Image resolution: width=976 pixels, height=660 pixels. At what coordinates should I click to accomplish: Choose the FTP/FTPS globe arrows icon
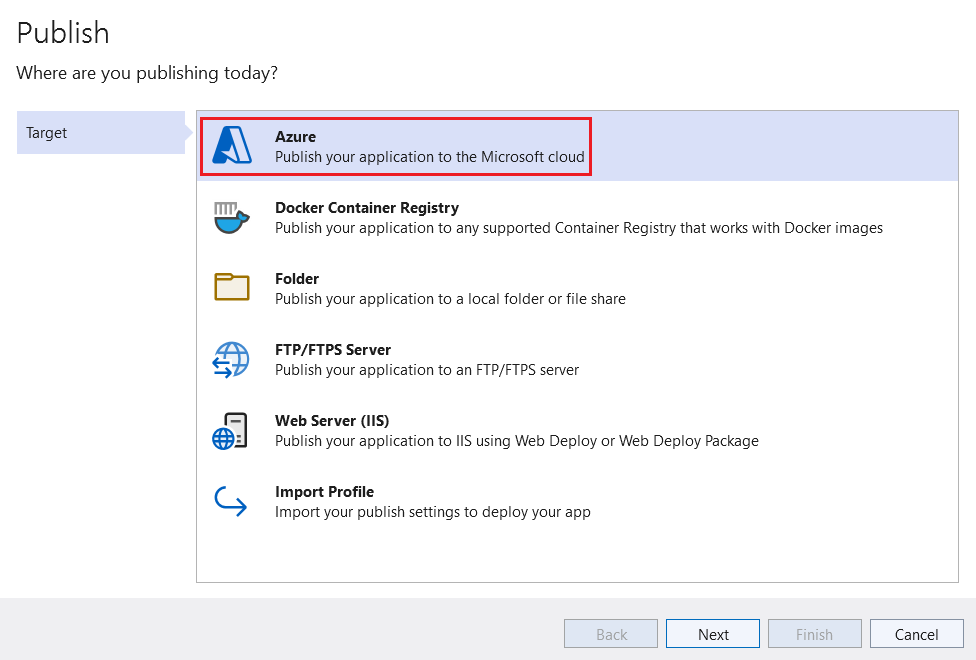[231, 359]
